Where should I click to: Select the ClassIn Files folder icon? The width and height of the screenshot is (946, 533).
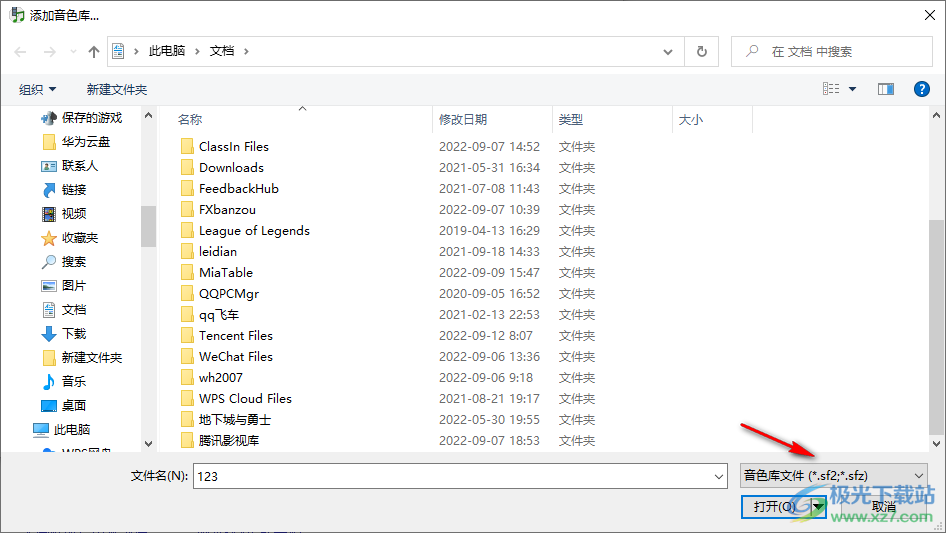[188, 147]
